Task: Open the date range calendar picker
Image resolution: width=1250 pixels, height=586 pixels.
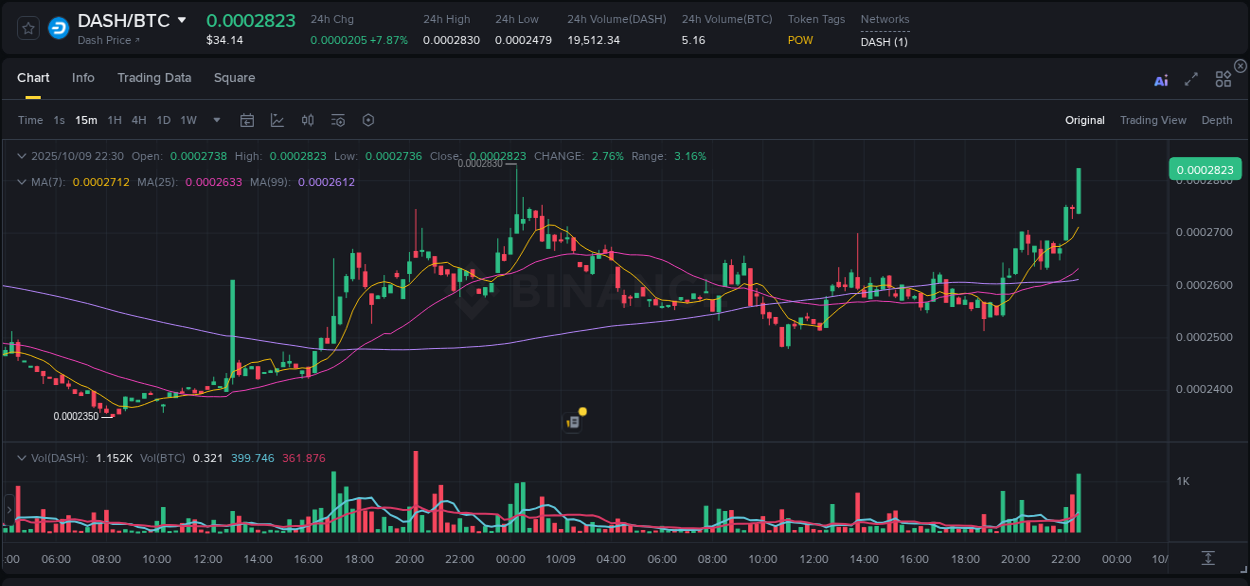Action: pyautogui.click(x=247, y=120)
